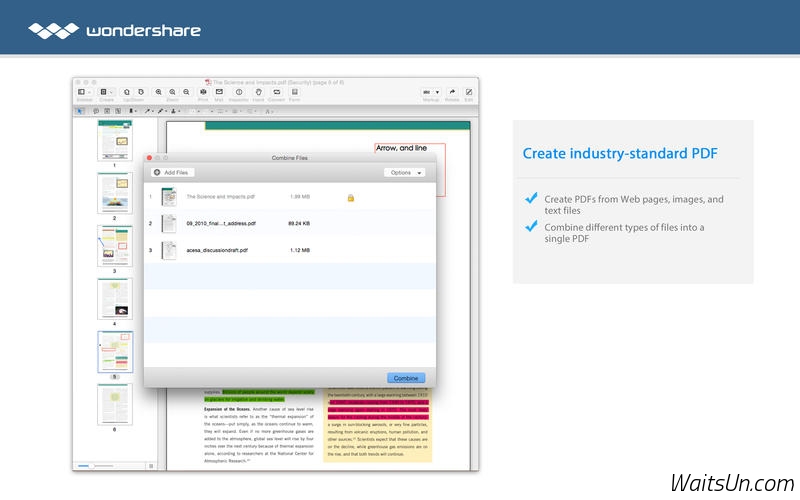
Task: Click the Mail envelope icon
Action: tap(219, 92)
